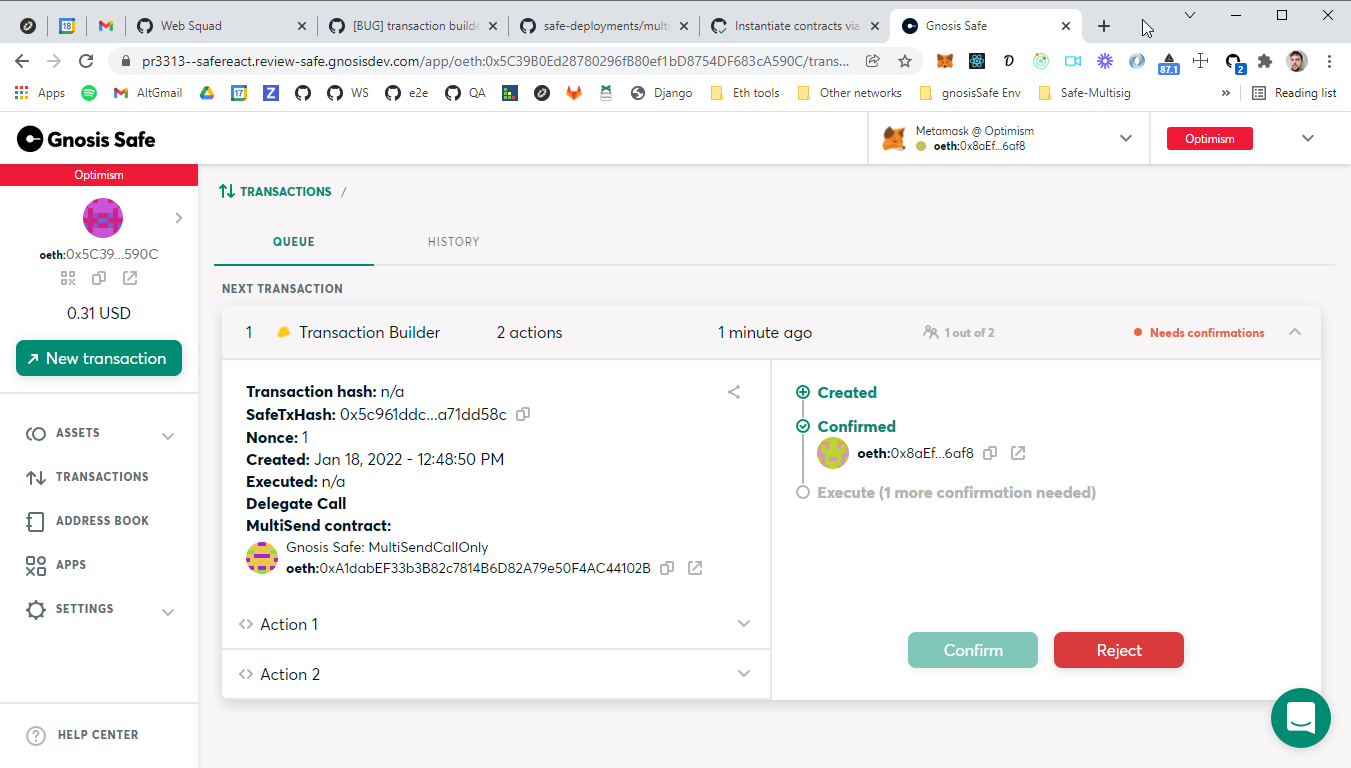Click the Reject button
Screen dimensions: 1351x768
[1119, 650]
